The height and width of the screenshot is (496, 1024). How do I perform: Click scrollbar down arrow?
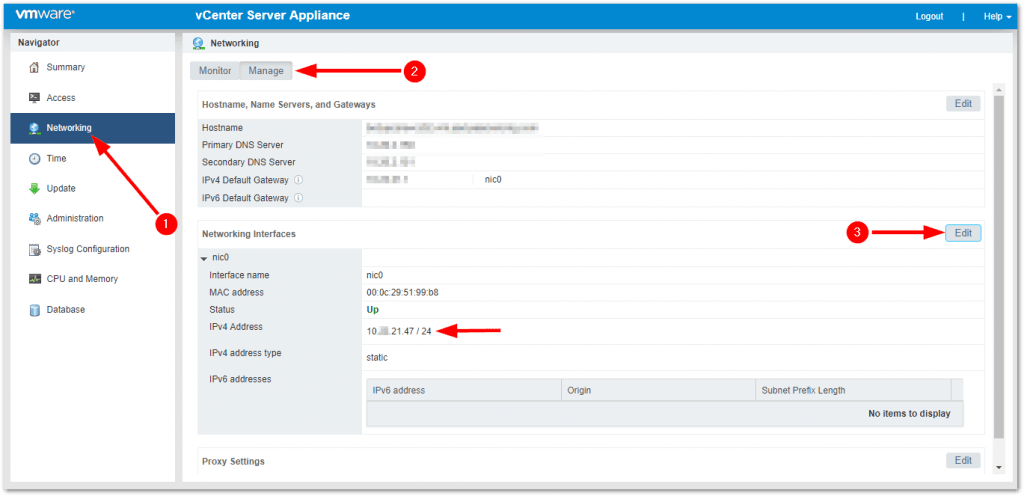999,468
